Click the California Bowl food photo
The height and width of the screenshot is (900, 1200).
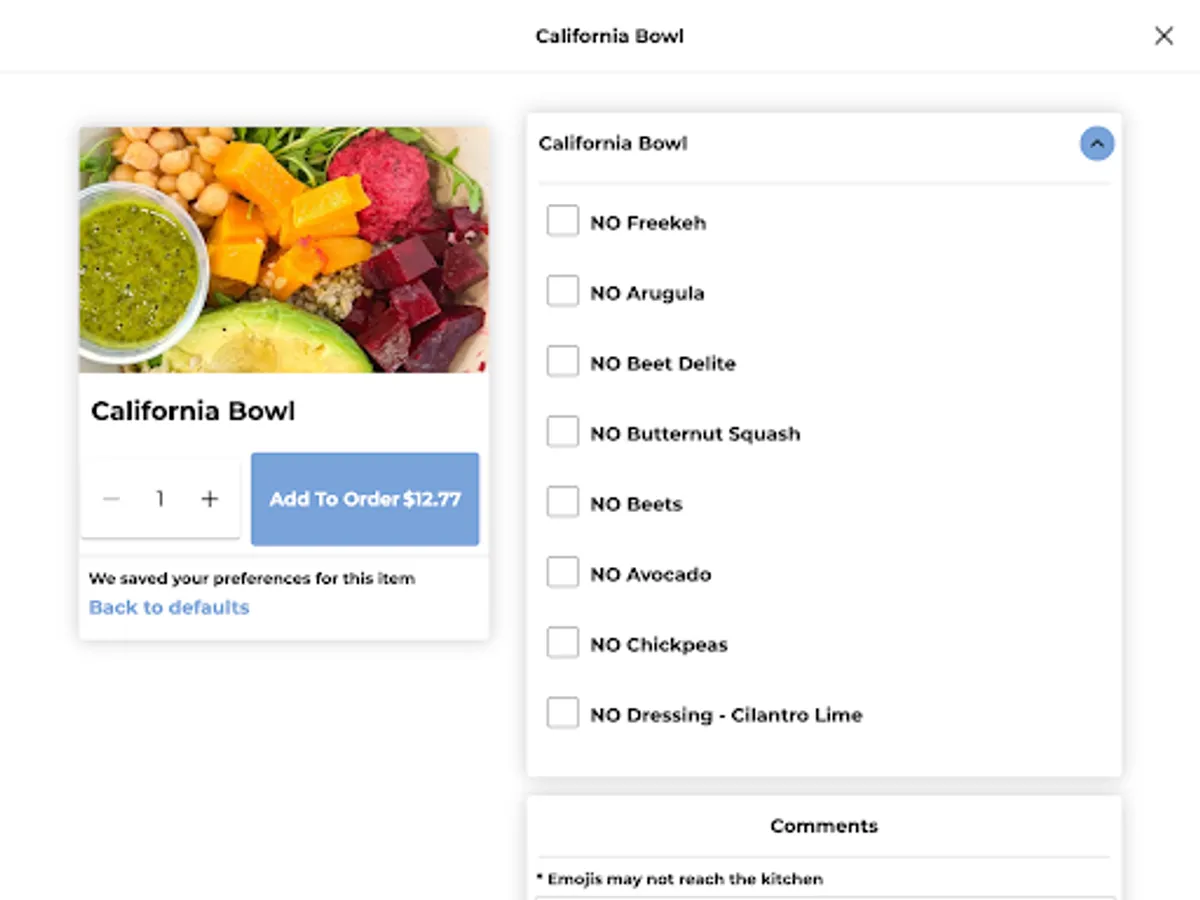tap(284, 250)
